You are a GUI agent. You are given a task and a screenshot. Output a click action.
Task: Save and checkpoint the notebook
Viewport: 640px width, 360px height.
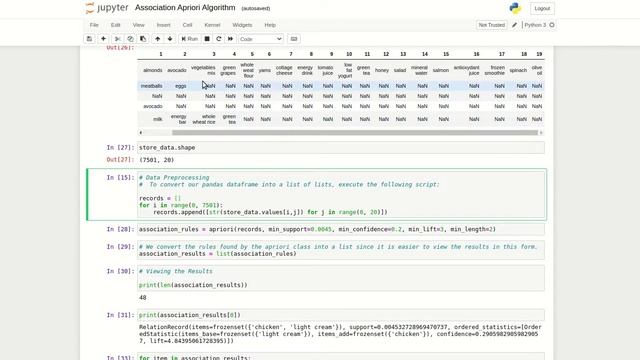click(89, 39)
